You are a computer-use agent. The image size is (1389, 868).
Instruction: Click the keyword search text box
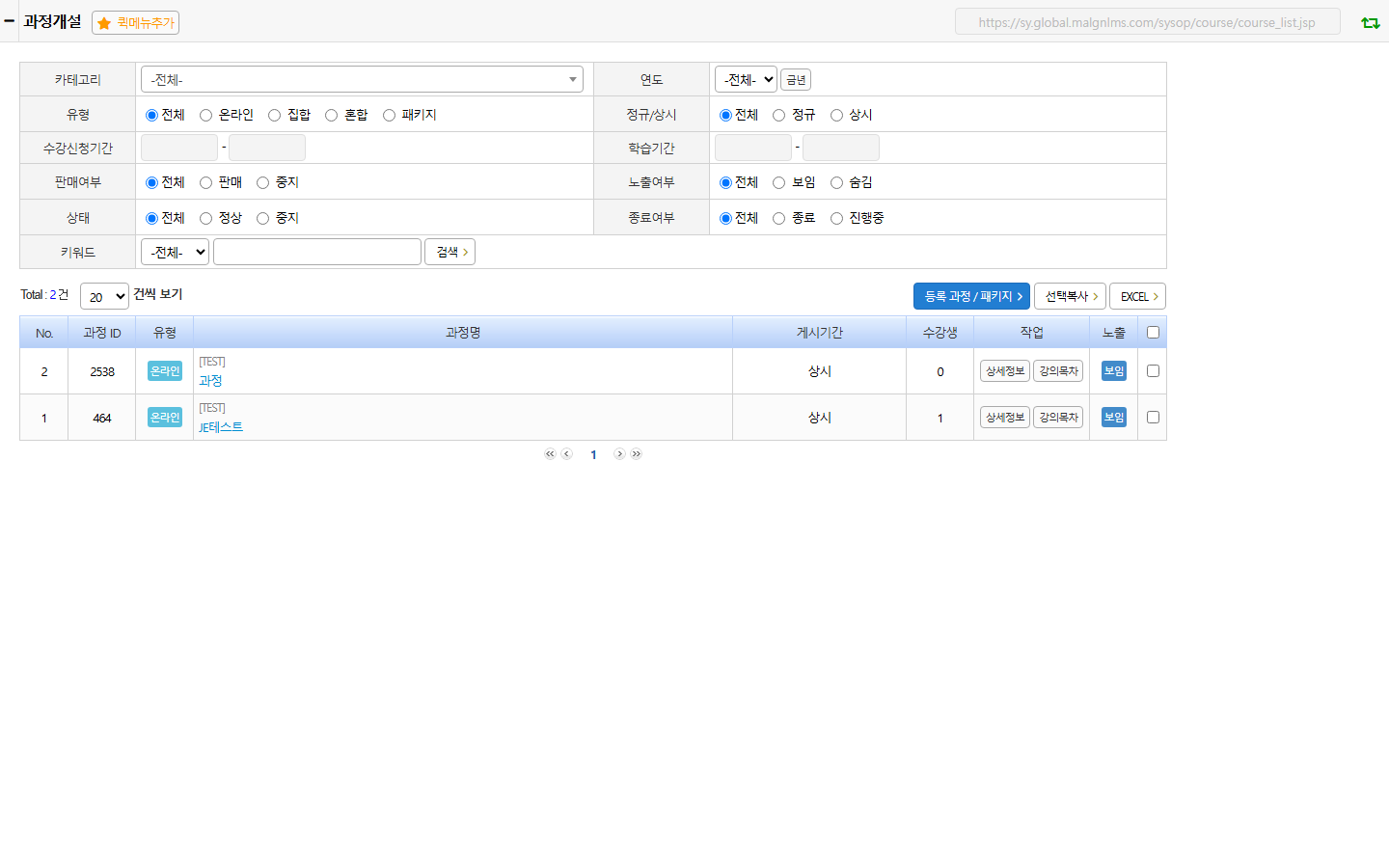pos(317,252)
